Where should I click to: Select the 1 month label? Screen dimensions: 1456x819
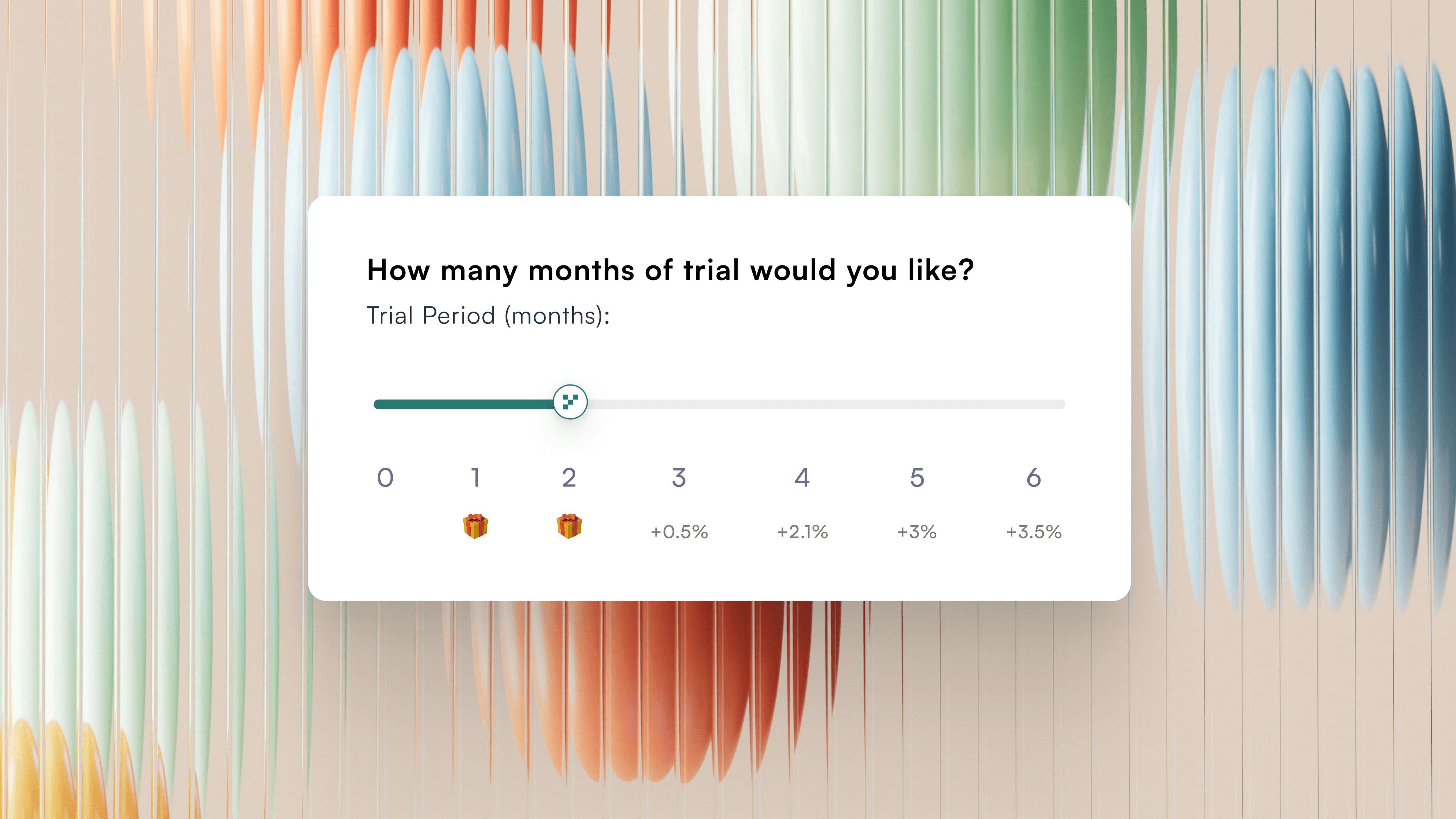475,478
